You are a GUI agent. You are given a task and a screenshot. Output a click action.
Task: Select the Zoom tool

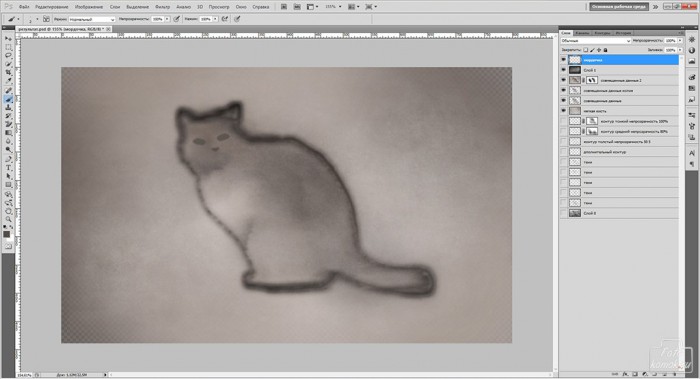[8, 219]
